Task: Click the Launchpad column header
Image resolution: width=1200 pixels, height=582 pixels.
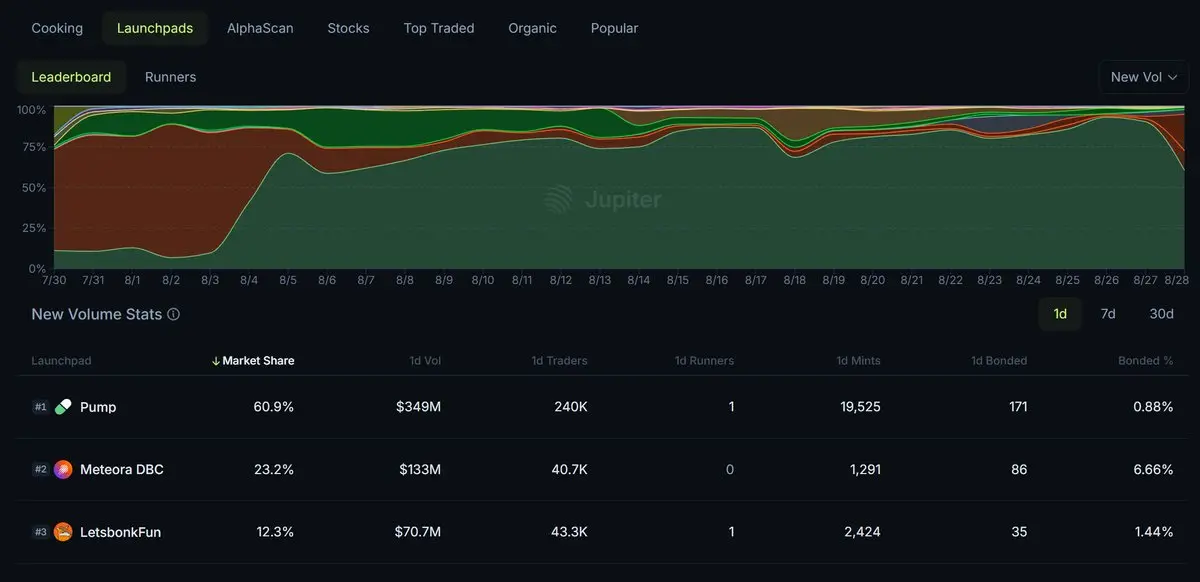Action: coord(61,360)
